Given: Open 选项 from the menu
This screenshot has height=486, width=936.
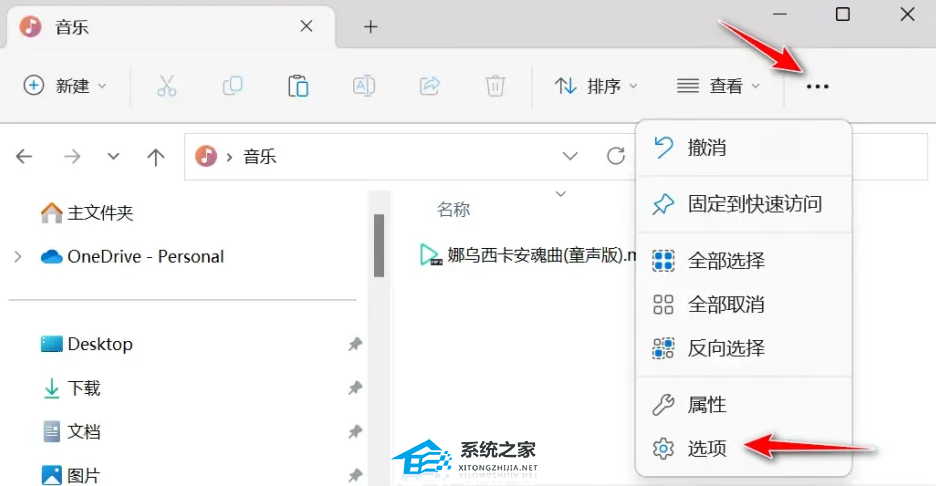Looking at the screenshot, I should point(744,448).
